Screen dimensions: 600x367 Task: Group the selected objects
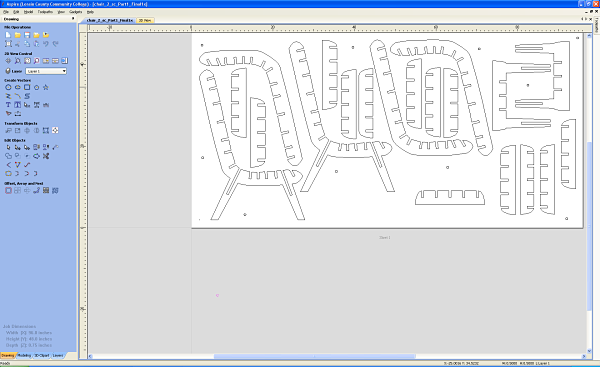[x=36, y=147]
